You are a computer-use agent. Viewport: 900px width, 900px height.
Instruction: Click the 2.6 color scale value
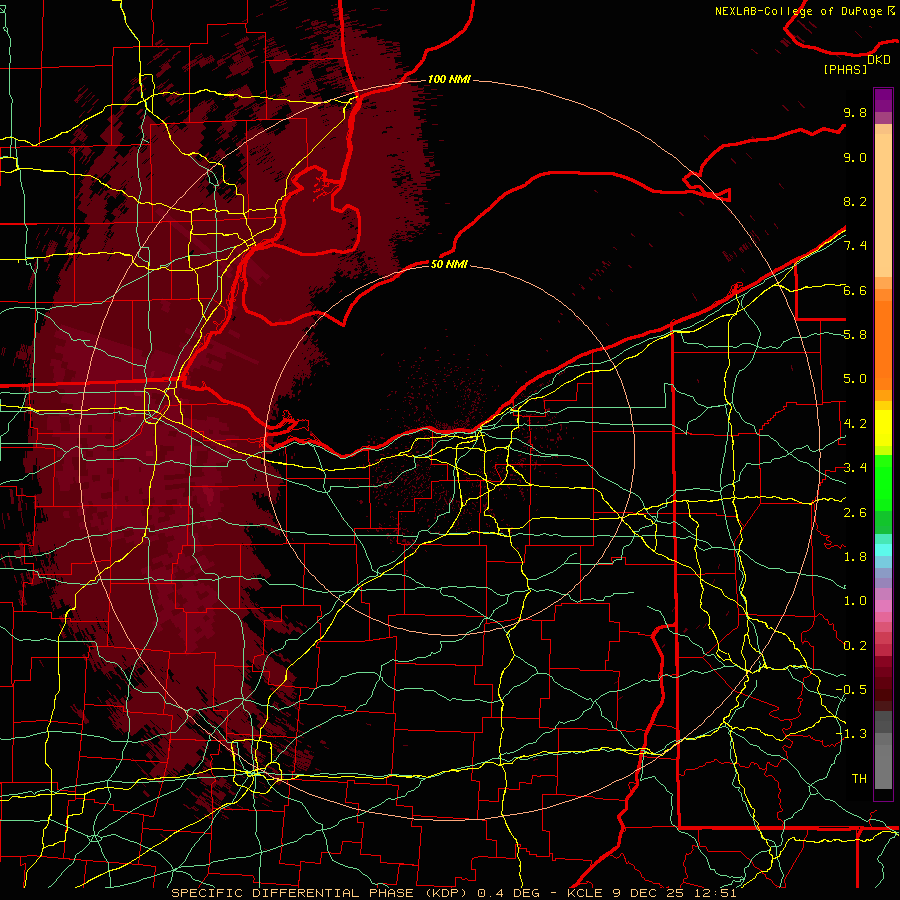tap(855, 512)
